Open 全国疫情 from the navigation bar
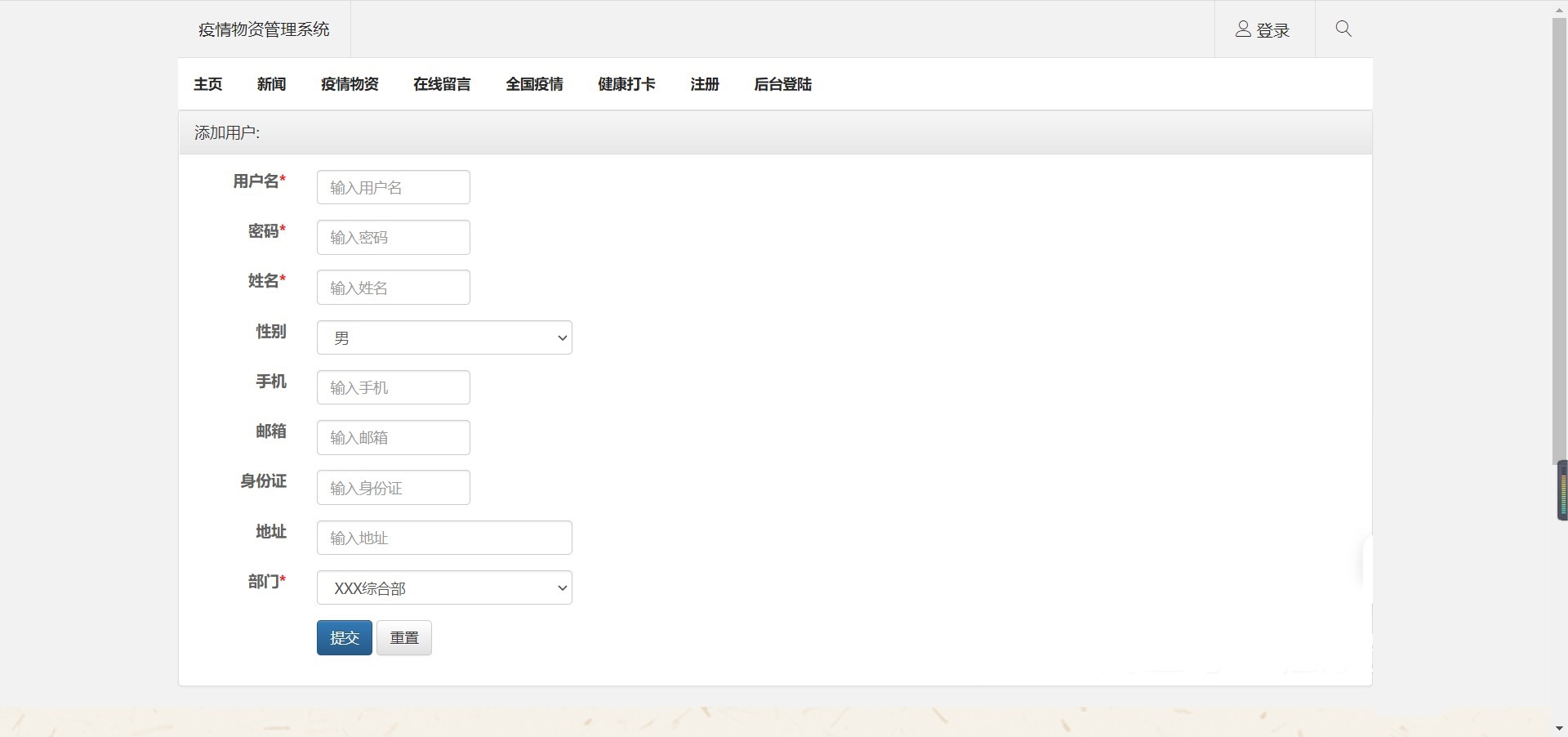The height and width of the screenshot is (737, 1568). (534, 84)
